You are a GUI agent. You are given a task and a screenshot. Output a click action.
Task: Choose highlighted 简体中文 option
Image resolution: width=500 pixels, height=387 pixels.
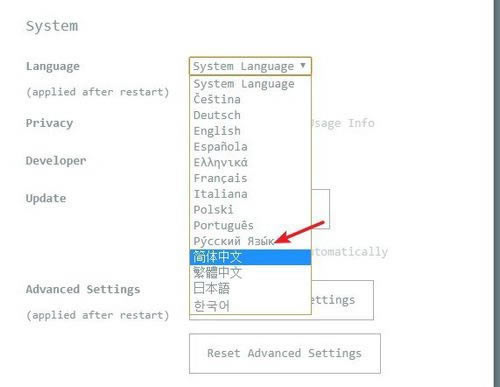coord(250,257)
